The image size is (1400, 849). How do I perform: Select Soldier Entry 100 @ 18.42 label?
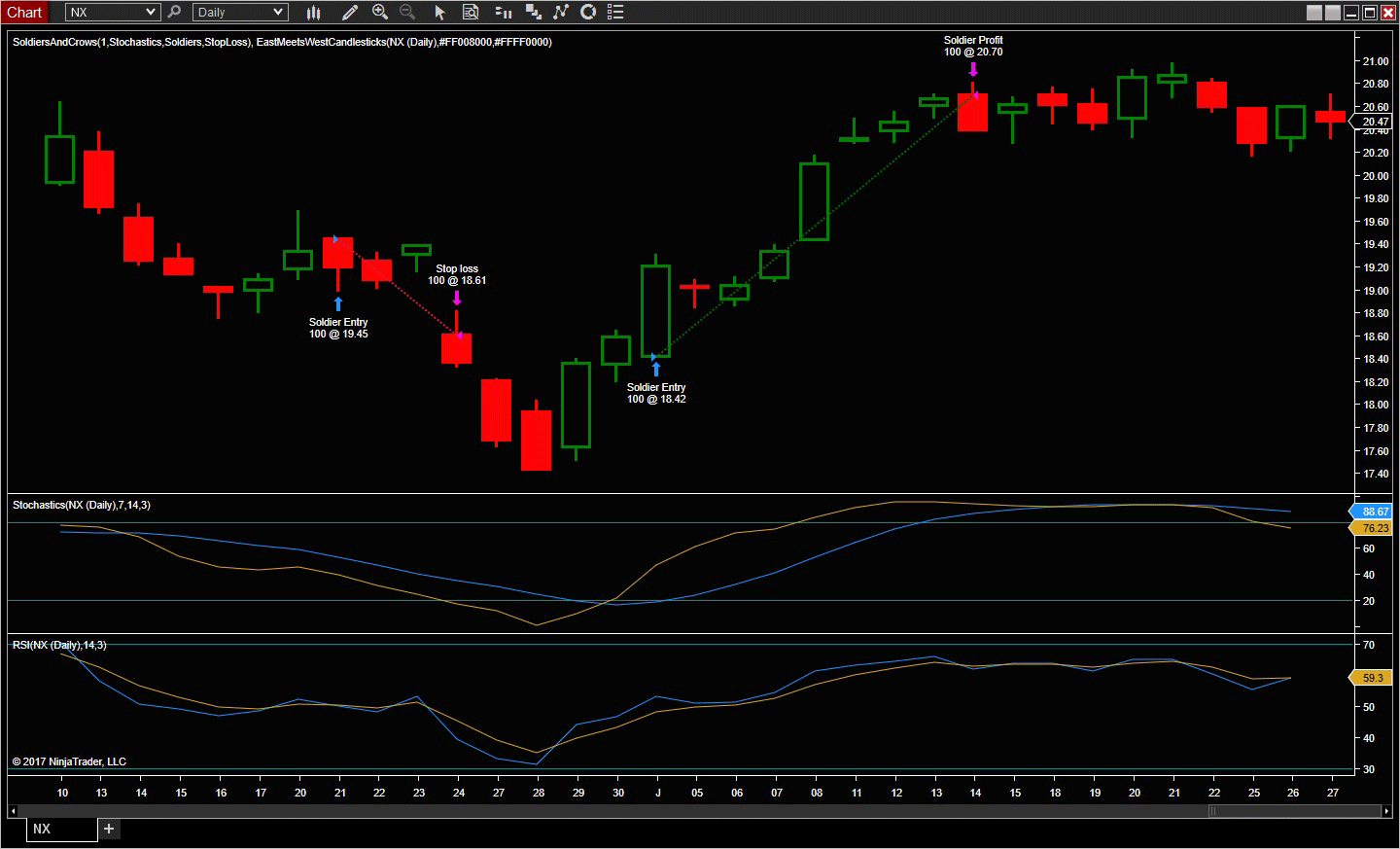(x=656, y=393)
